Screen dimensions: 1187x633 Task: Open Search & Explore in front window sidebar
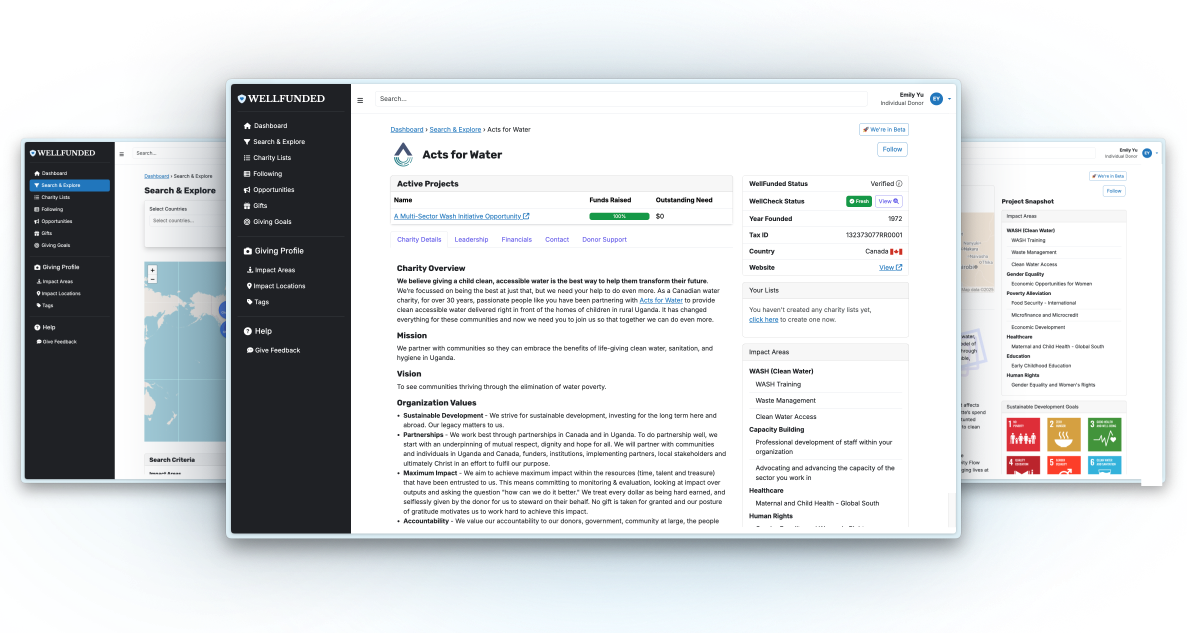point(274,142)
